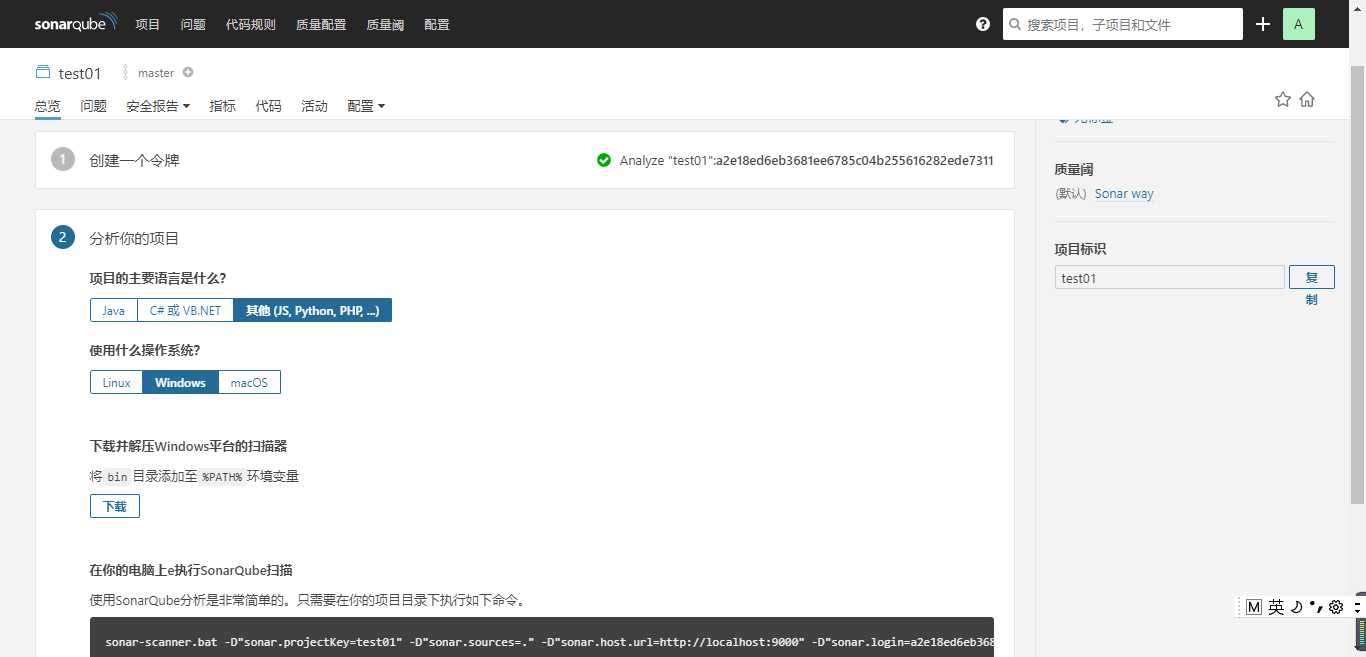Click the 使用什么操作系统? question text
Viewport: 1366px width, 657px height.
pos(144,350)
